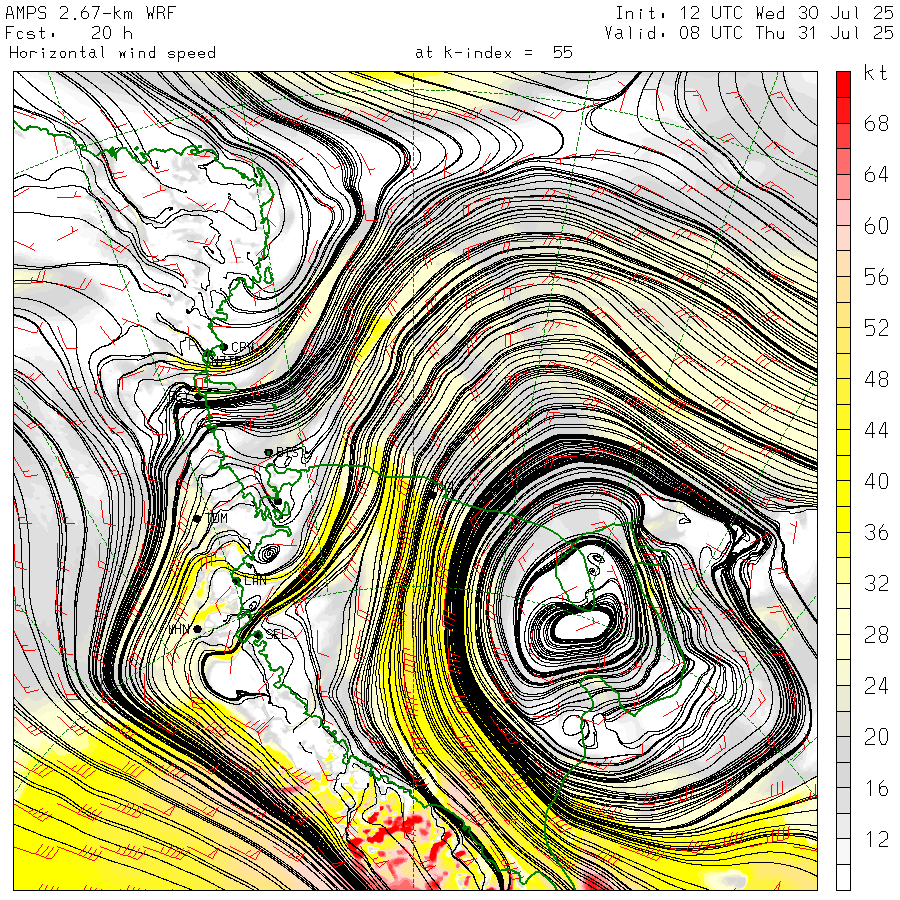Image resolution: width=900 pixels, height=900 pixels.
Task: Click the 48 value on the color scale
Action: [876, 379]
